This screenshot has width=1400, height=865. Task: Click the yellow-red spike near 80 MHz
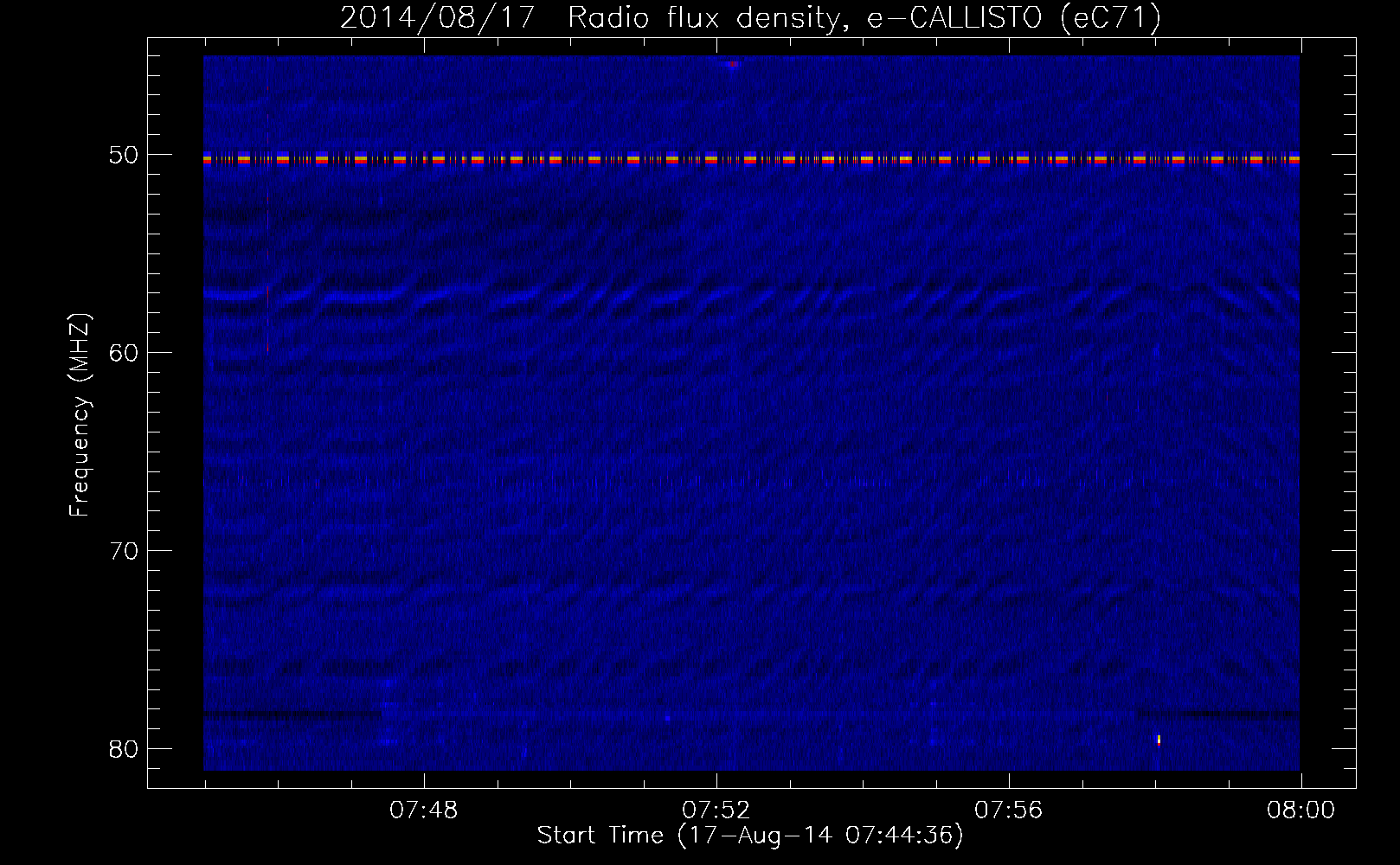(1159, 740)
